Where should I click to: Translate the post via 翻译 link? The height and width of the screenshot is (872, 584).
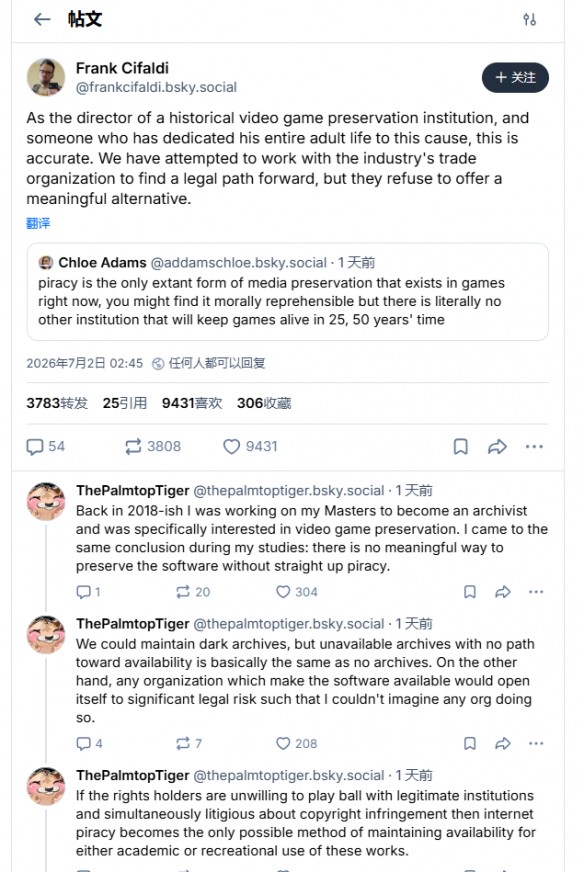(x=38, y=223)
